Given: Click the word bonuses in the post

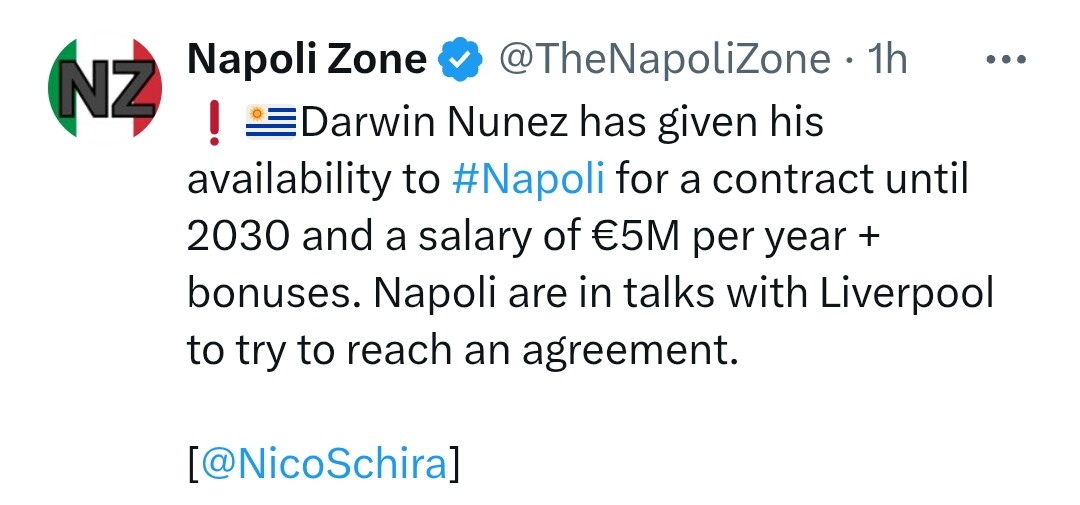Looking at the screenshot, I should [x=275, y=294].
